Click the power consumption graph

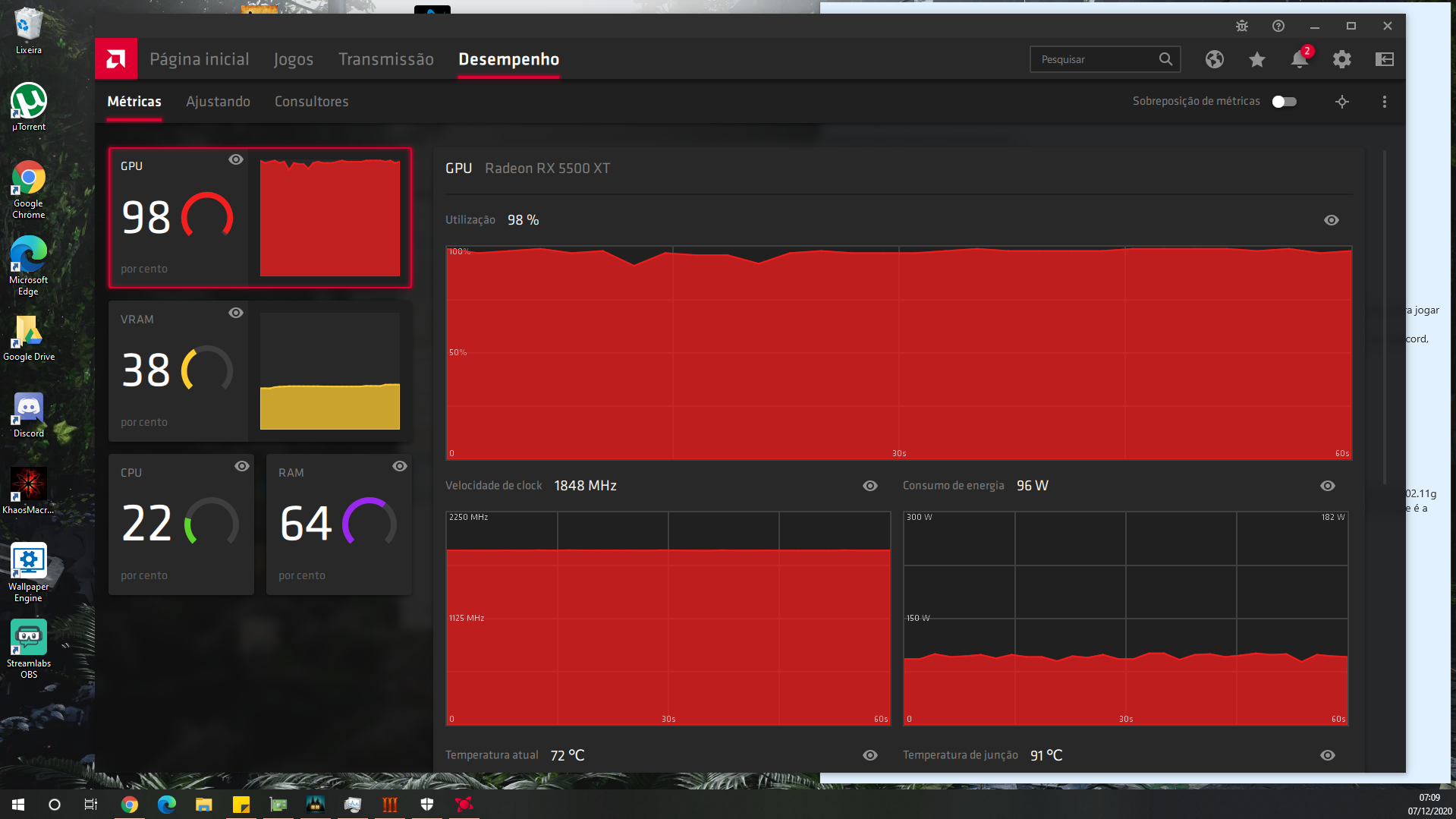1126,619
